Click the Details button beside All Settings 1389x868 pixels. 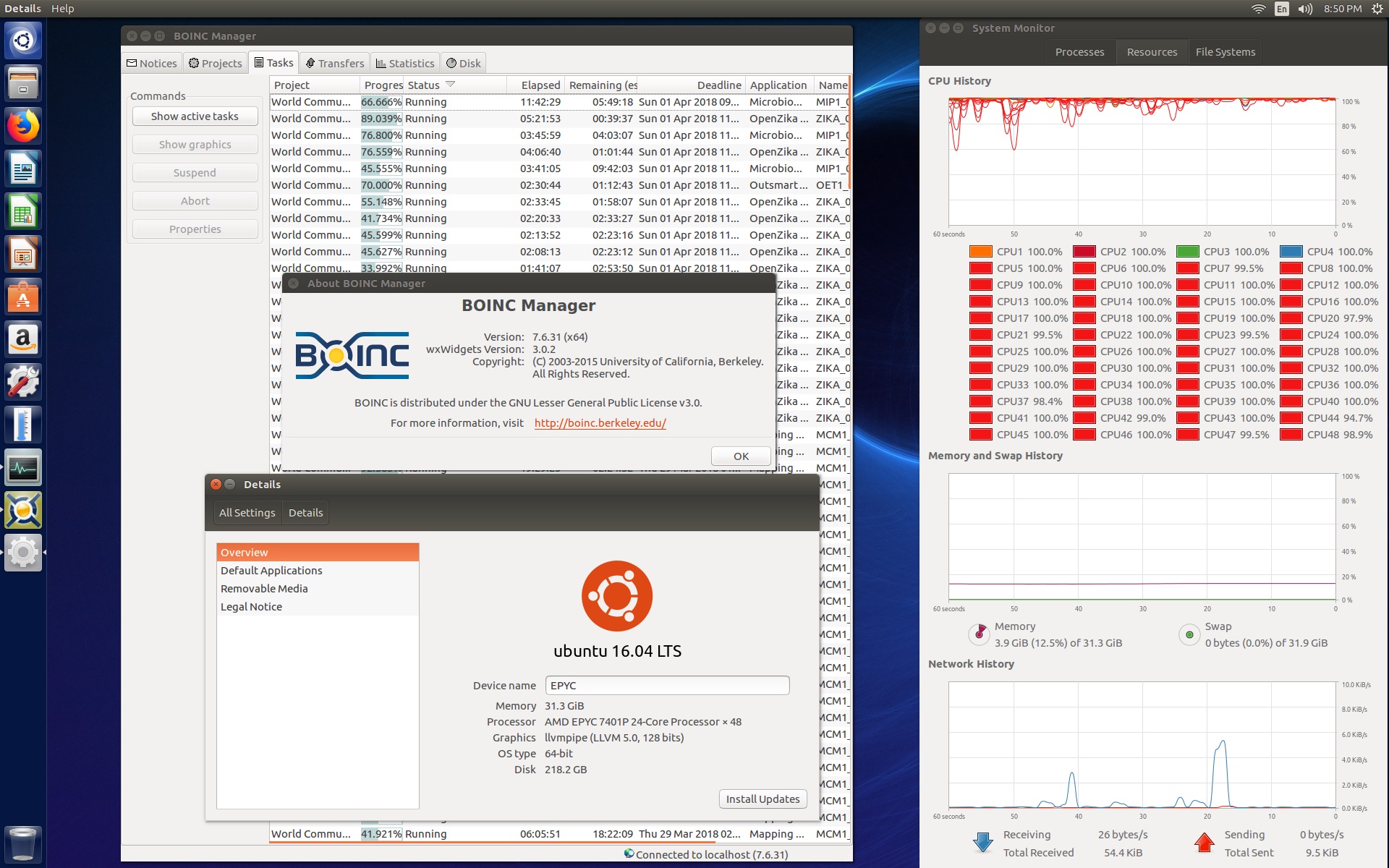click(x=305, y=513)
